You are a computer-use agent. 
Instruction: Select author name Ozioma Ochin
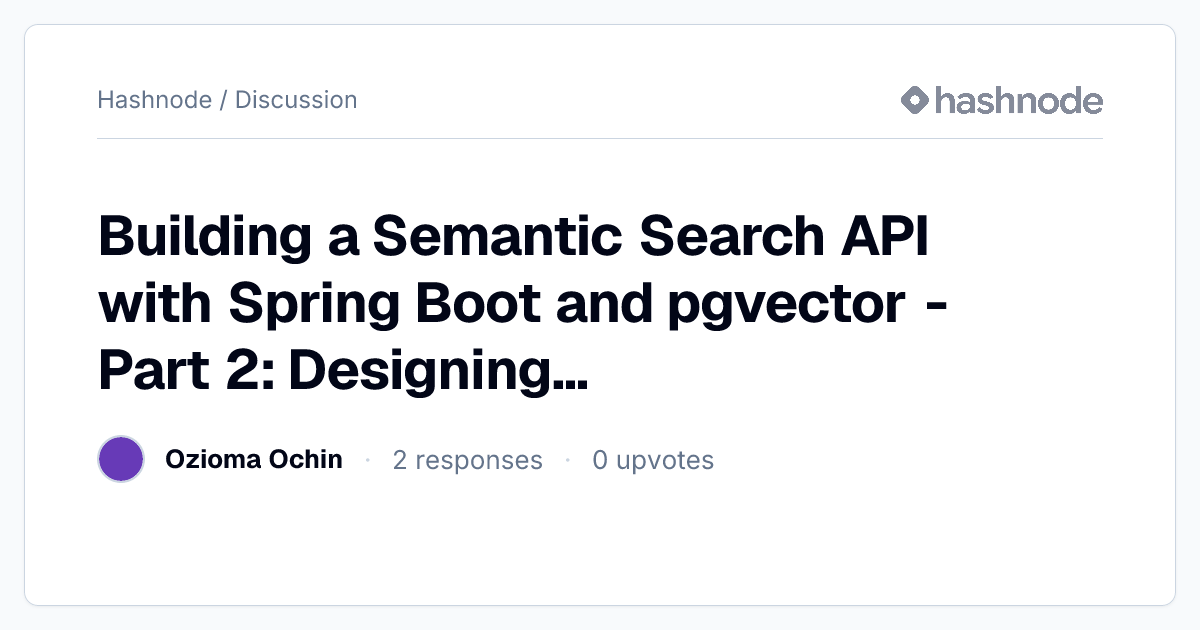pos(254,460)
